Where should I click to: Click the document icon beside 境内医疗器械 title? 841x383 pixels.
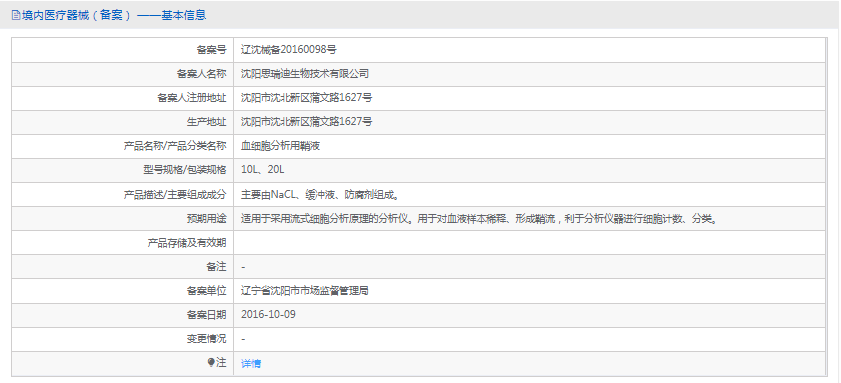pyautogui.click(x=16, y=16)
